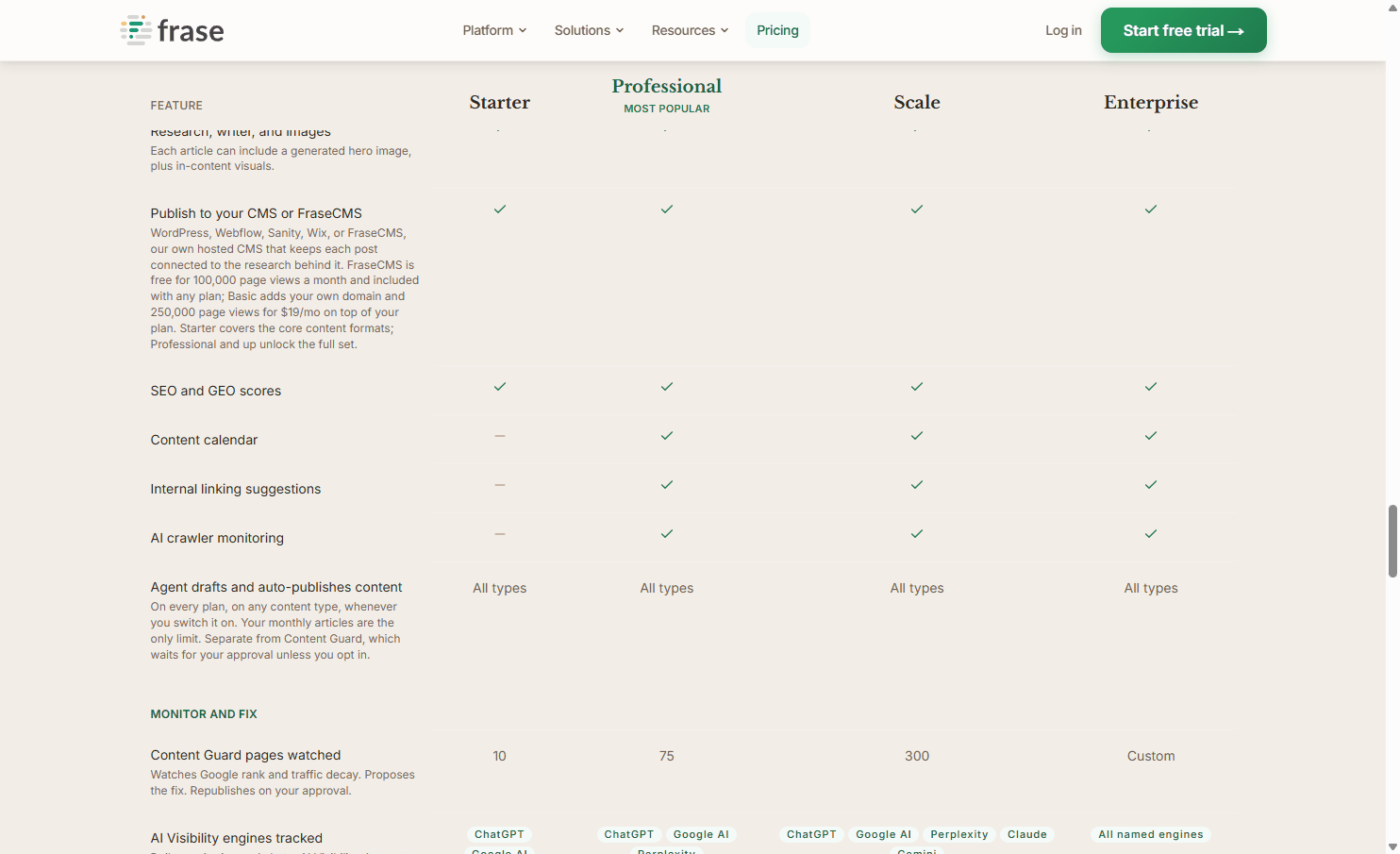Click Professional checkmark for AI crawler monitoring
The image size is (1400, 854).
(667, 534)
